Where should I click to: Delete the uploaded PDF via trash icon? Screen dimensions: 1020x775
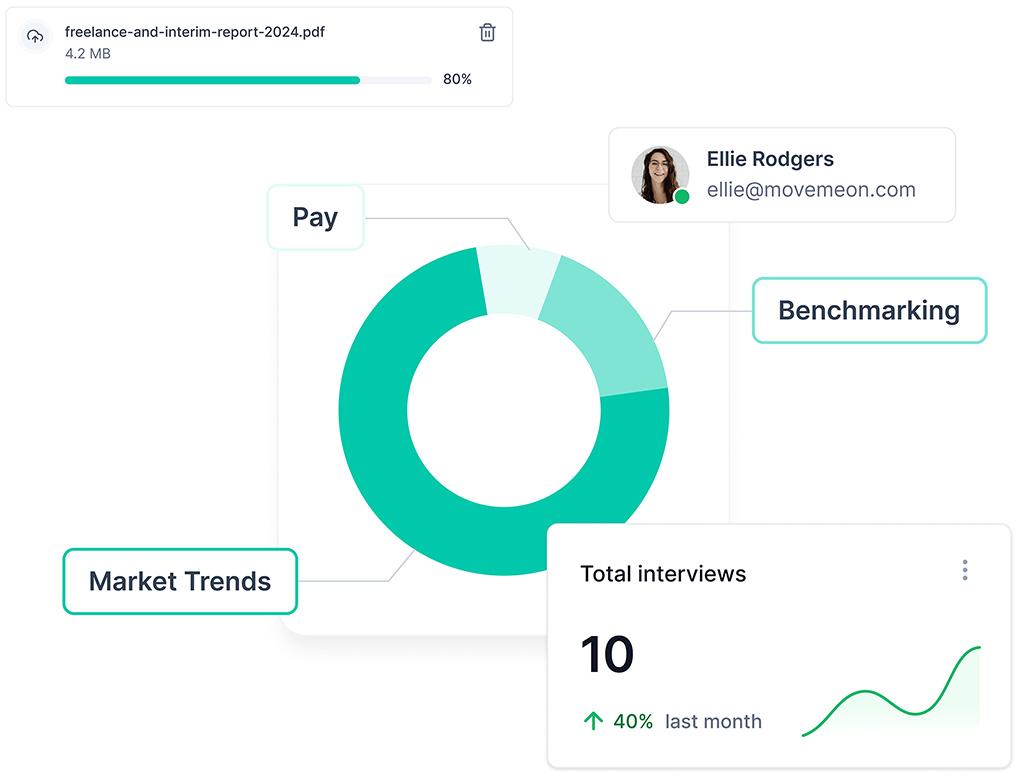click(487, 33)
